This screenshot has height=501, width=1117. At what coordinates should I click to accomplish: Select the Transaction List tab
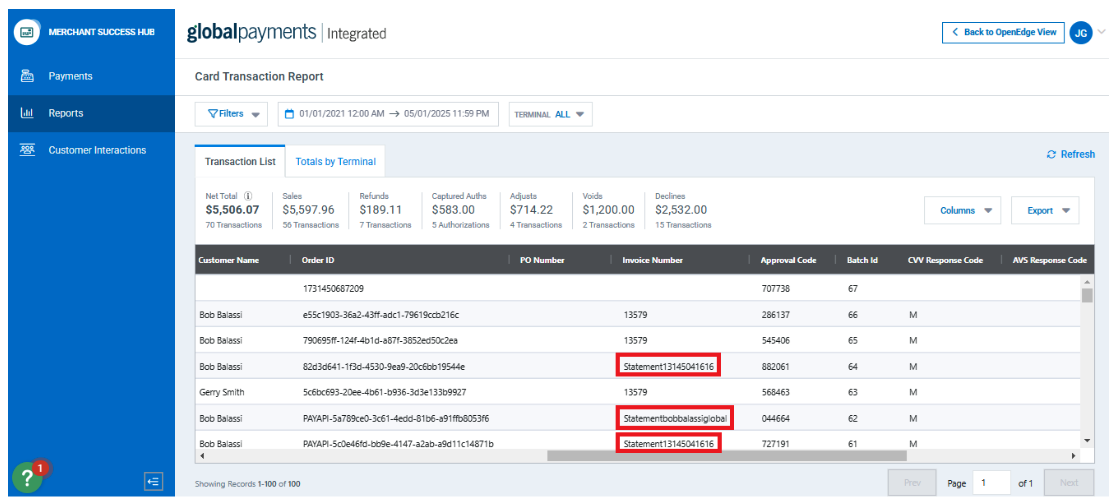pos(239,162)
